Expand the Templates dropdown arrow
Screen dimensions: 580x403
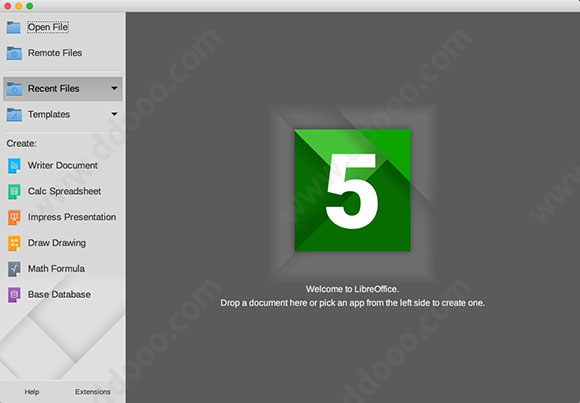pyautogui.click(x=114, y=114)
